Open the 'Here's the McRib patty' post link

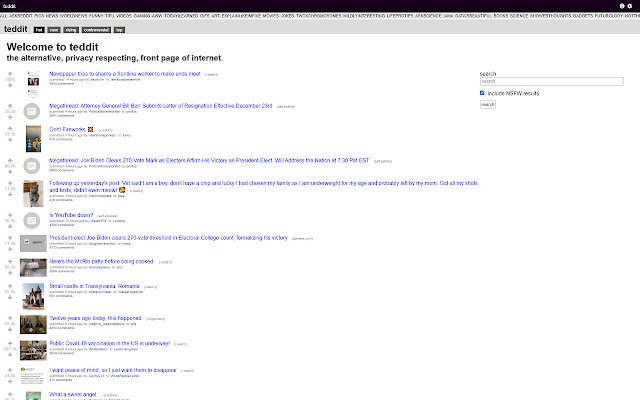(x=102, y=261)
